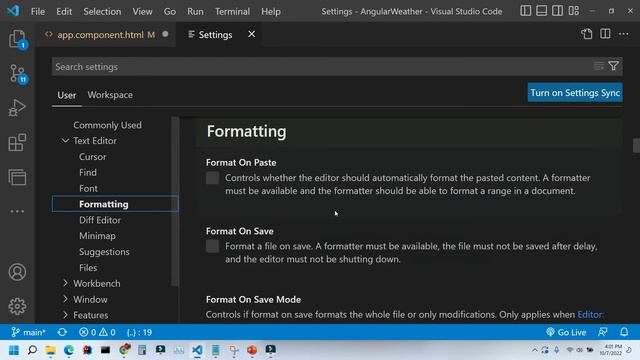Open the View menu
This screenshot has width=640, height=360.
142,11
